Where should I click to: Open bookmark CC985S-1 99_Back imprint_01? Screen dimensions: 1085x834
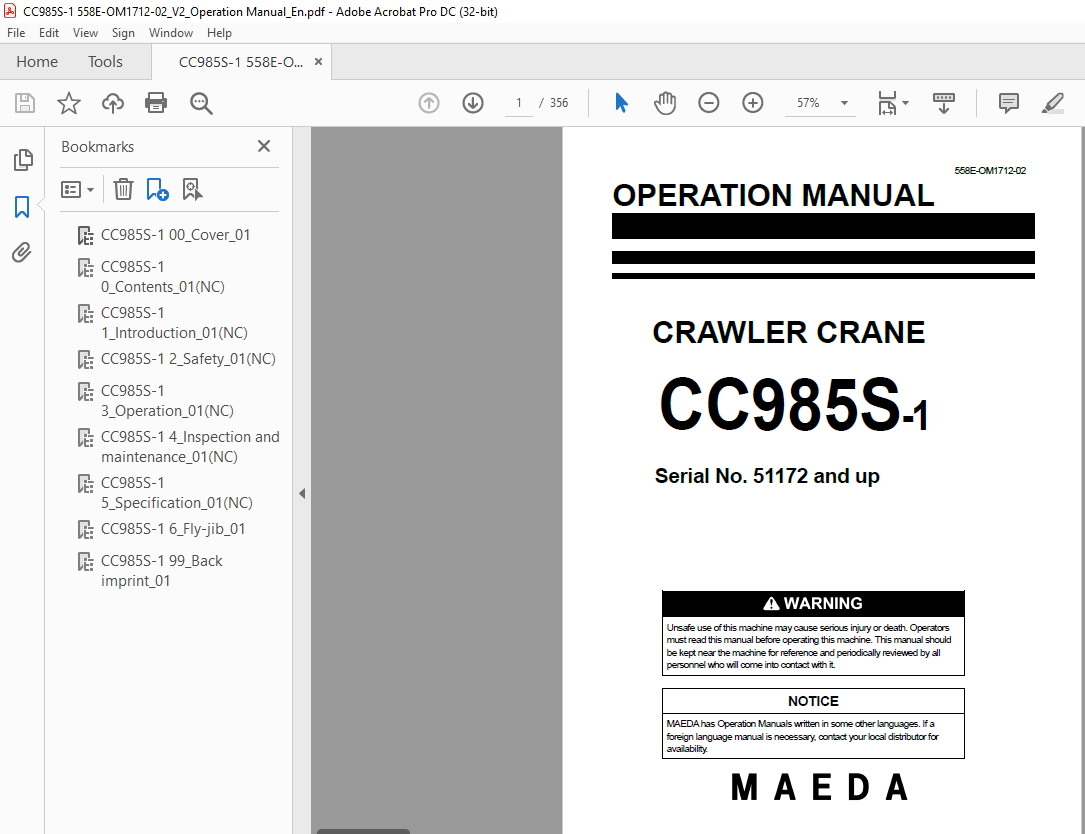[x=161, y=570]
